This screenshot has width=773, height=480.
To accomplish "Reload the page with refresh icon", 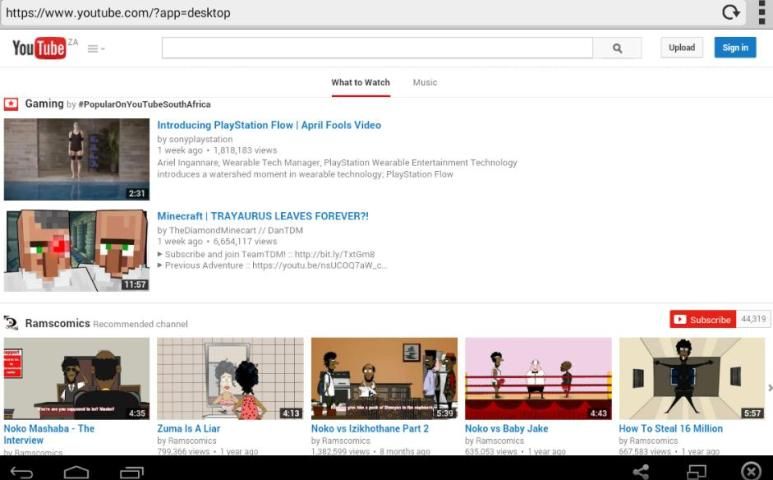I will click(x=731, y=13).
